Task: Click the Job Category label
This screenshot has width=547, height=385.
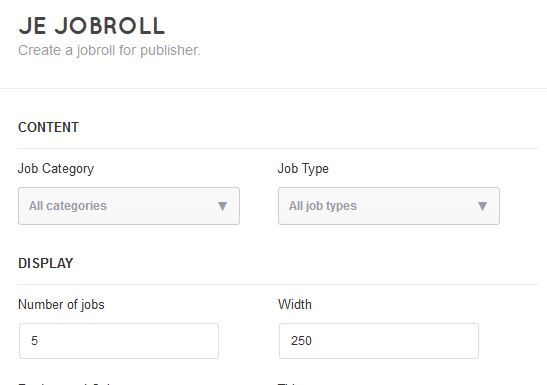Action: 56,169
